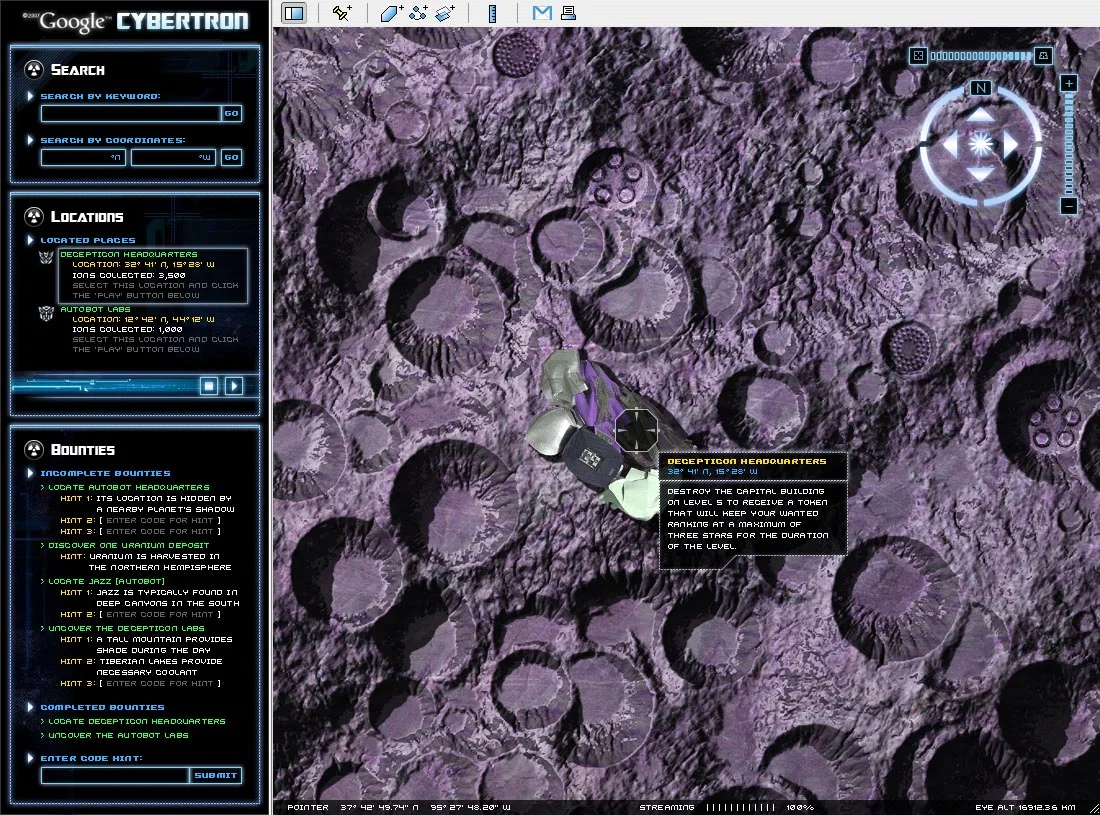
Task: Select Decepticon Headquarters in located places
Action: pyautogui.click(x=153, y=275)
